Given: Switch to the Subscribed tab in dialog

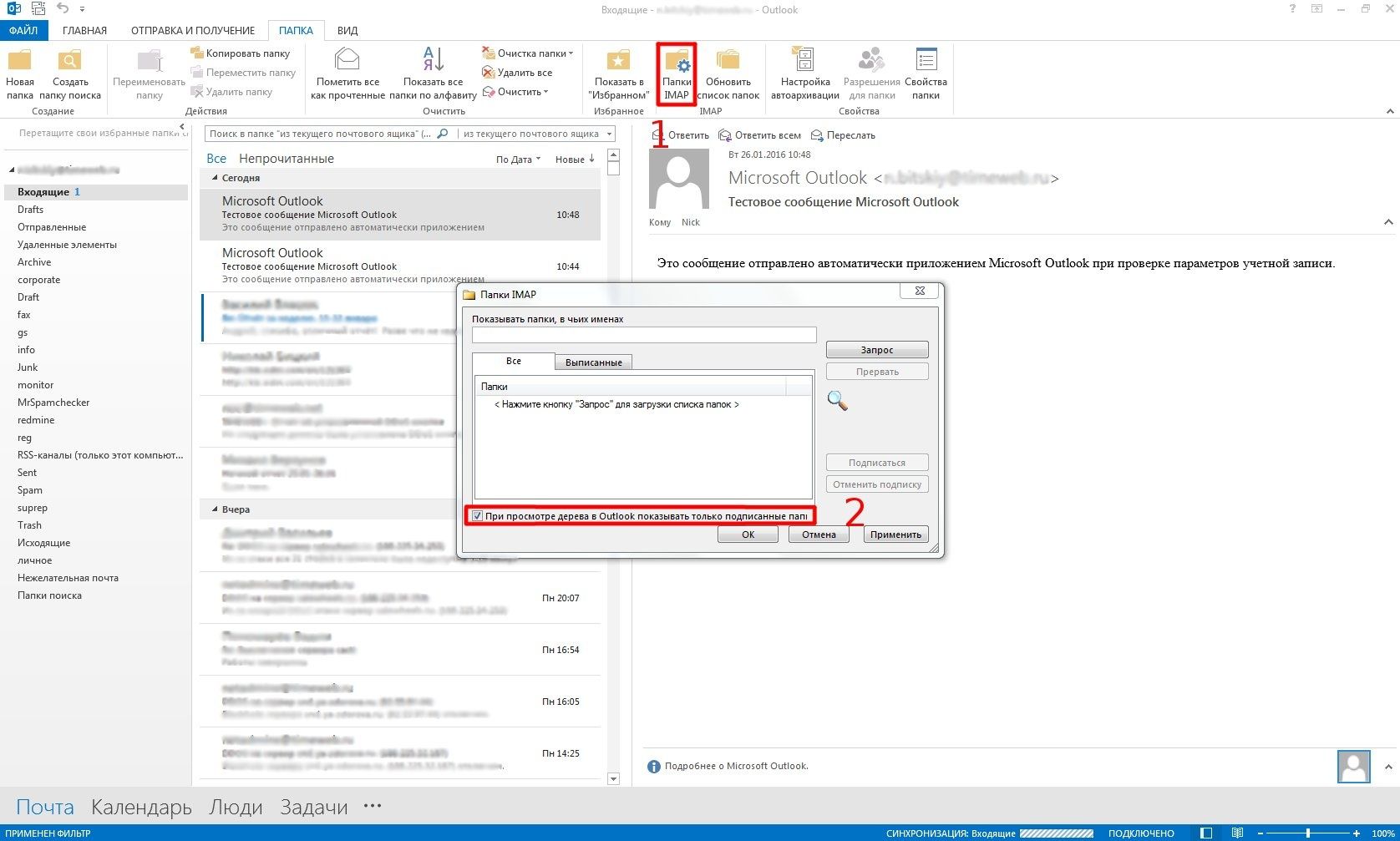Looking at the screenshot, I should (593, 362).
